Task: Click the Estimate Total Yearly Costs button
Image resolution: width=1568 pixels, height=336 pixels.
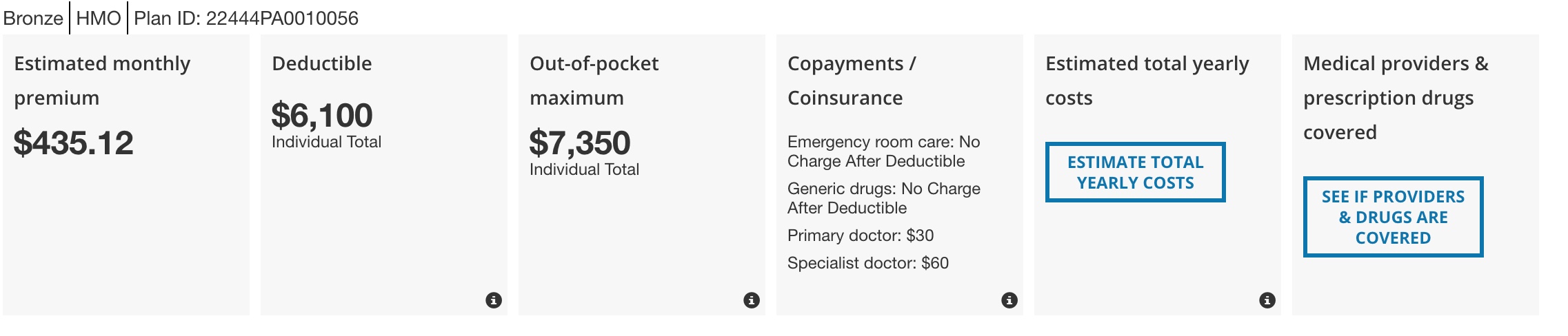Action: (x=1135, y=172)
